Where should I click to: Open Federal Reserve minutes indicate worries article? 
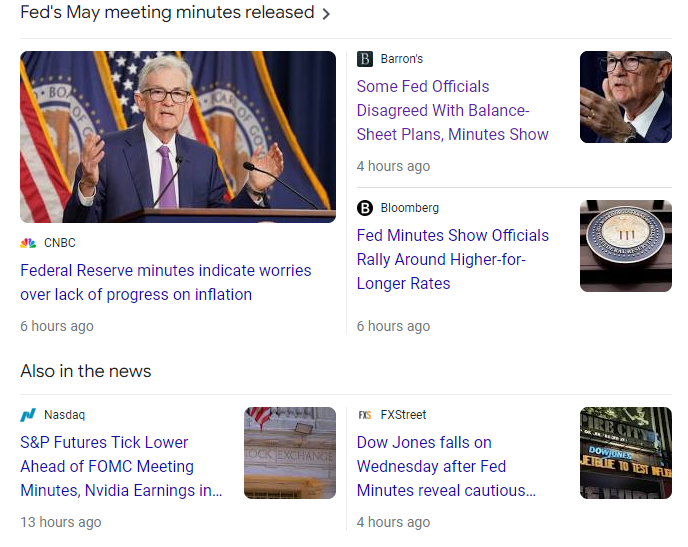pyautogui.click(x=166, y=282)
